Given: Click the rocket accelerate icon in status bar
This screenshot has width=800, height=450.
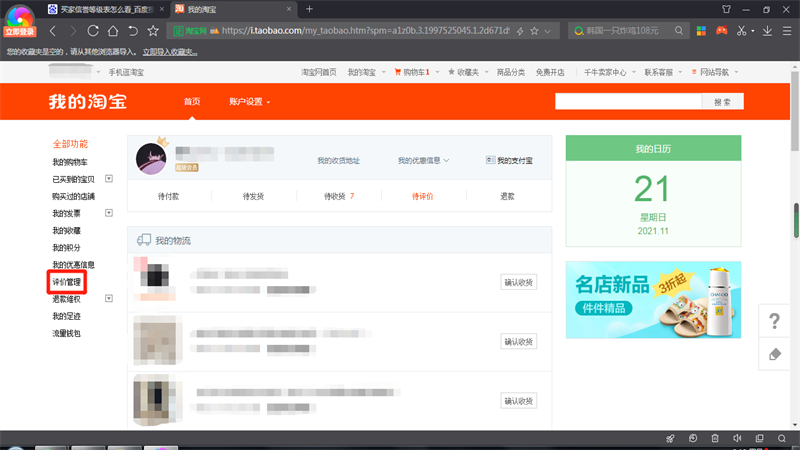Looking at the screenshot, I should tap(670, 438).
